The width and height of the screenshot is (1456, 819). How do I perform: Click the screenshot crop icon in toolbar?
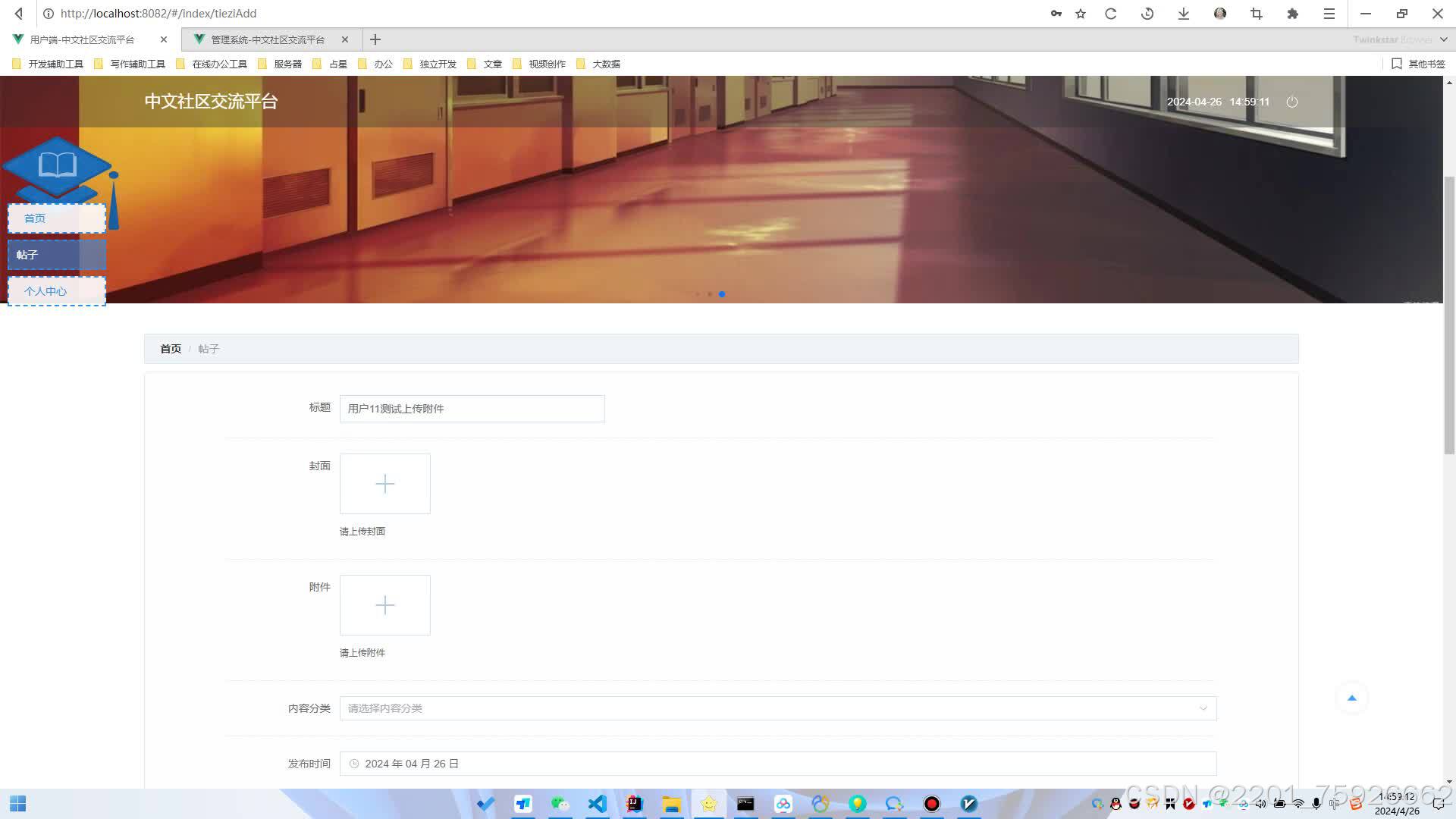point(1257,14)
